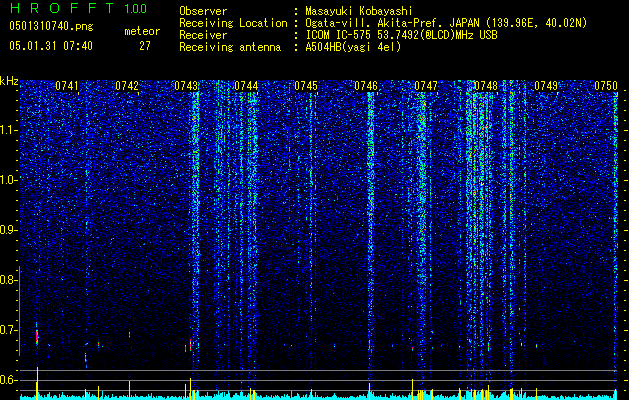Image resolution: width=629 pixels, height=400 pixels.
Task: Click the 'Receiving Location' label
Action: pyautogui.click(x=233, y=23)
